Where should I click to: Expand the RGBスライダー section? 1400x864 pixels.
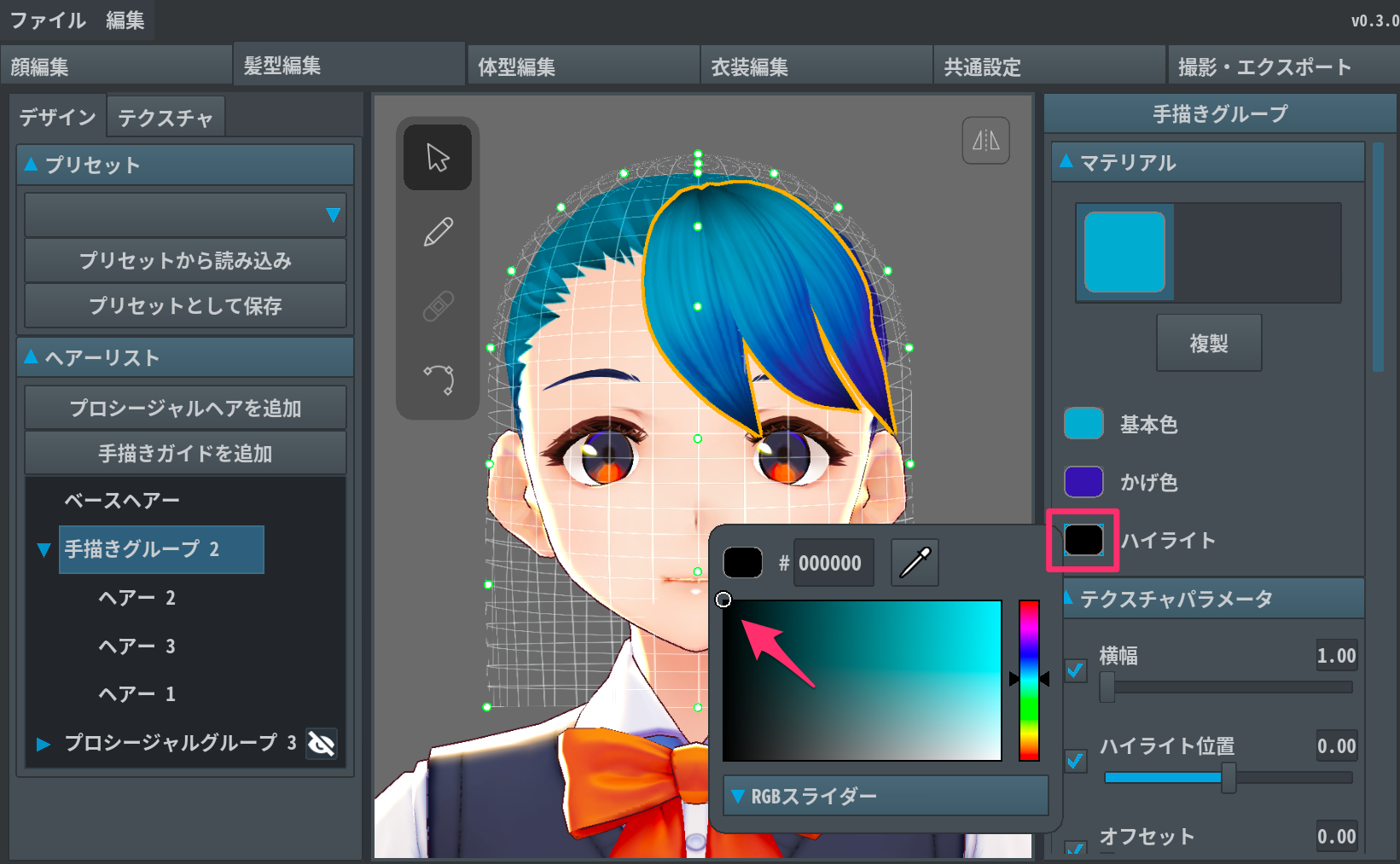click(886, 796)
